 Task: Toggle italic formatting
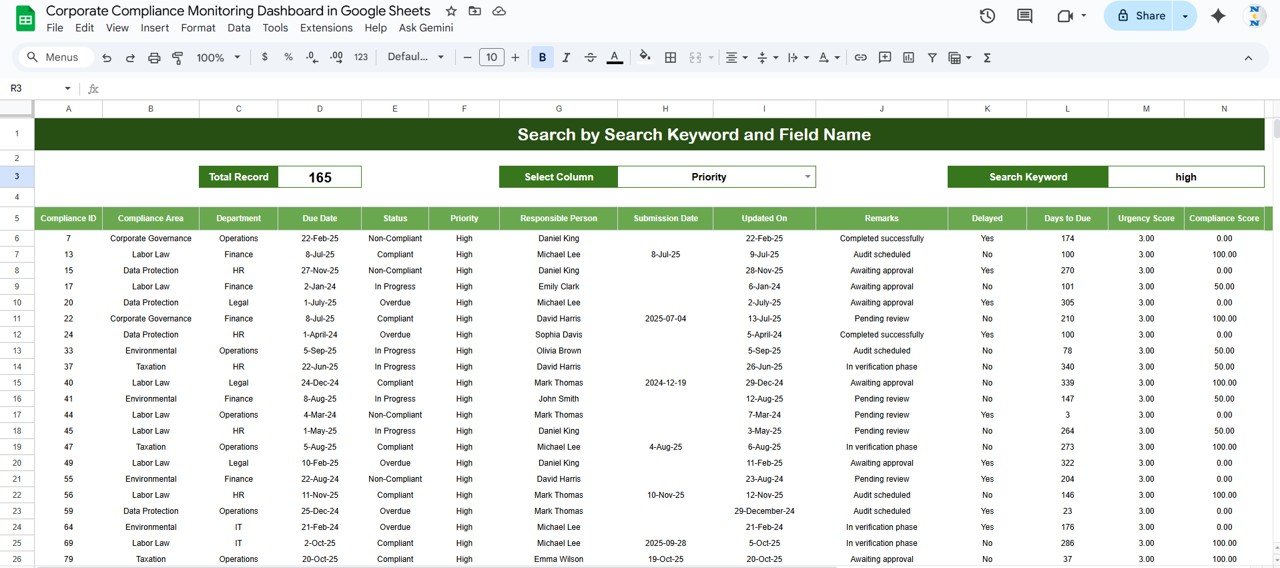(x=567, y=58)
